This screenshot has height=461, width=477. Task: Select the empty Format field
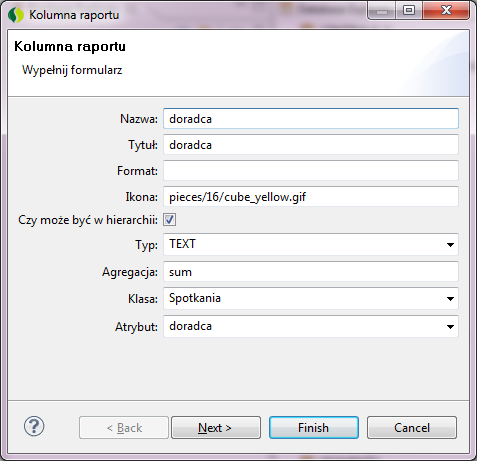click(x=311, y=171)
